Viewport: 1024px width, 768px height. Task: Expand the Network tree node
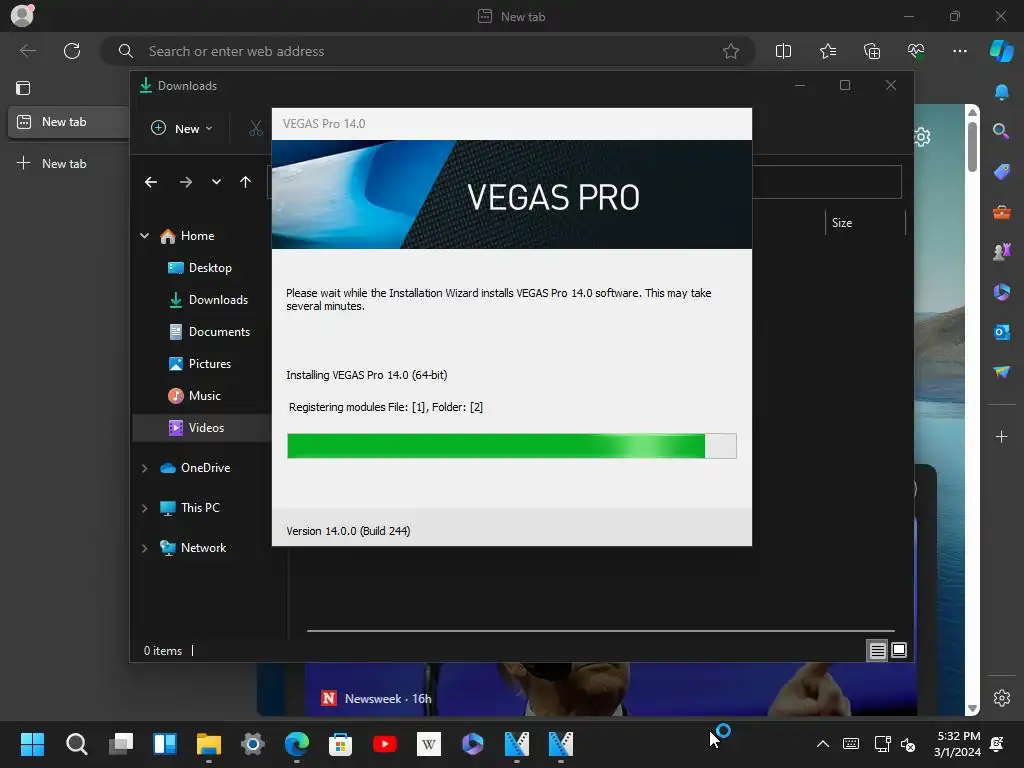(x=144, y=548)
